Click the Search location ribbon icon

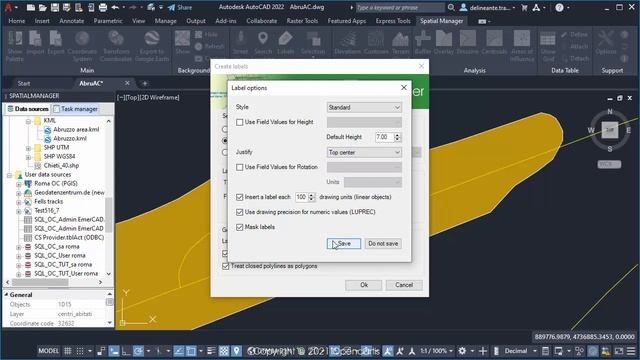point(263,43)
